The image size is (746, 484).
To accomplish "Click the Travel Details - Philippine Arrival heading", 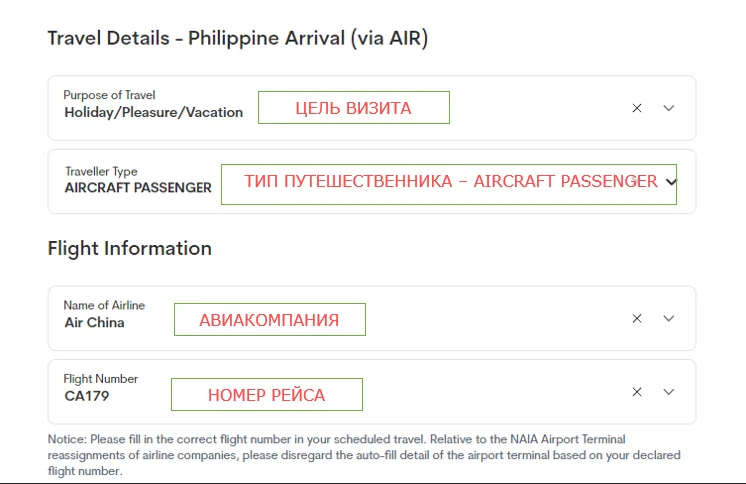I will tap(238, 39).
